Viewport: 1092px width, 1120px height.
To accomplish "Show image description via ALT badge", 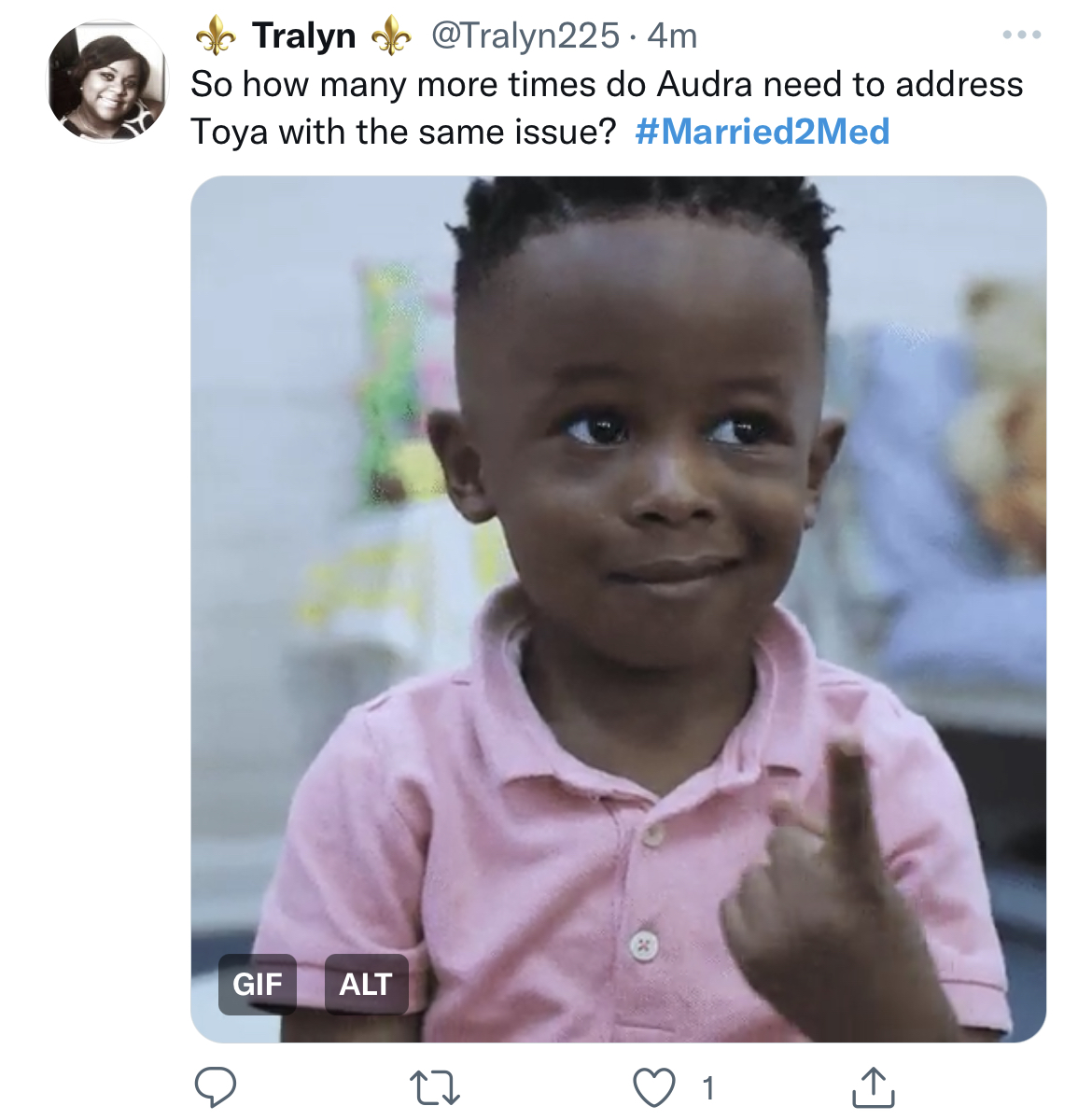I will (x=366, y=984).
